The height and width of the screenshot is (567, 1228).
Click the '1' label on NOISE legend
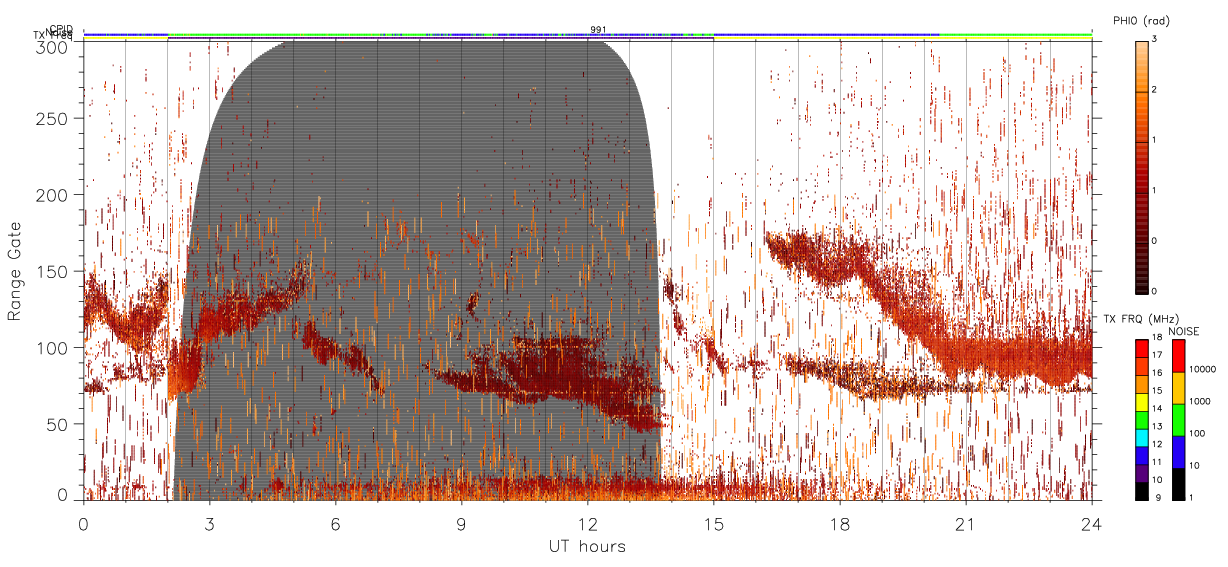point(1191,497)
